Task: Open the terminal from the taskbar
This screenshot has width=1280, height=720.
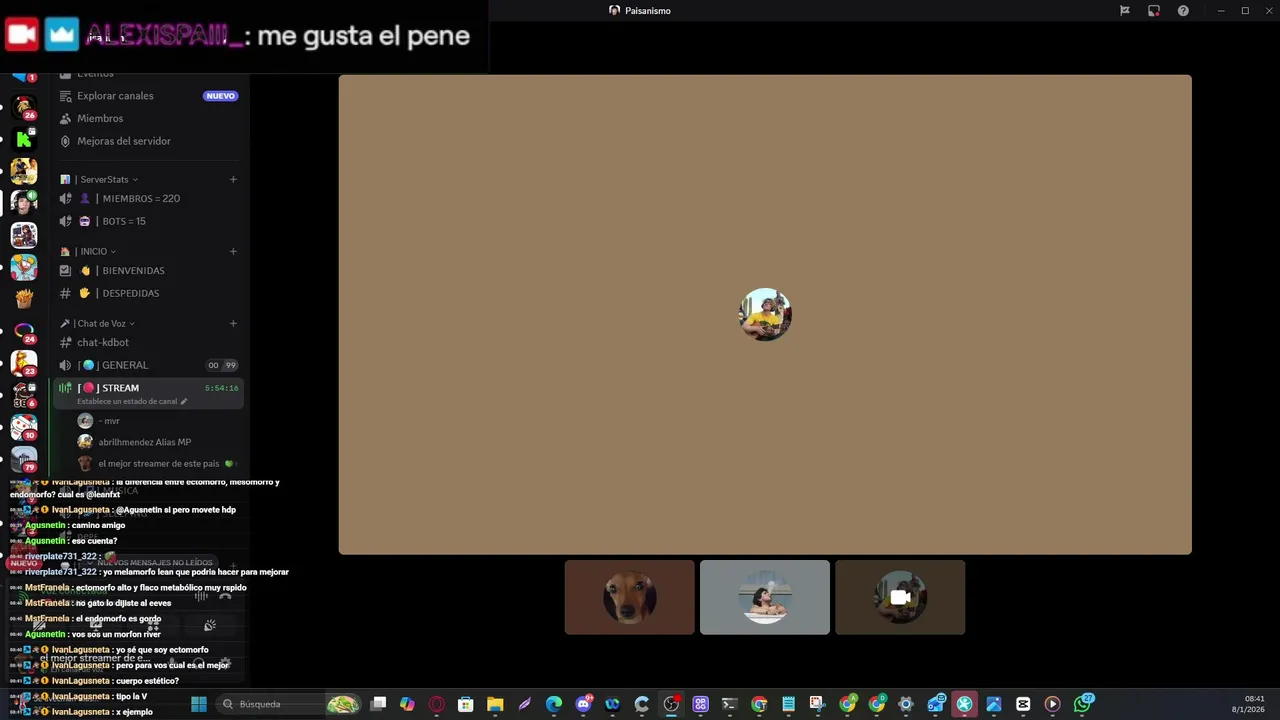Action: pyautogui.click(x=729, y=704)
